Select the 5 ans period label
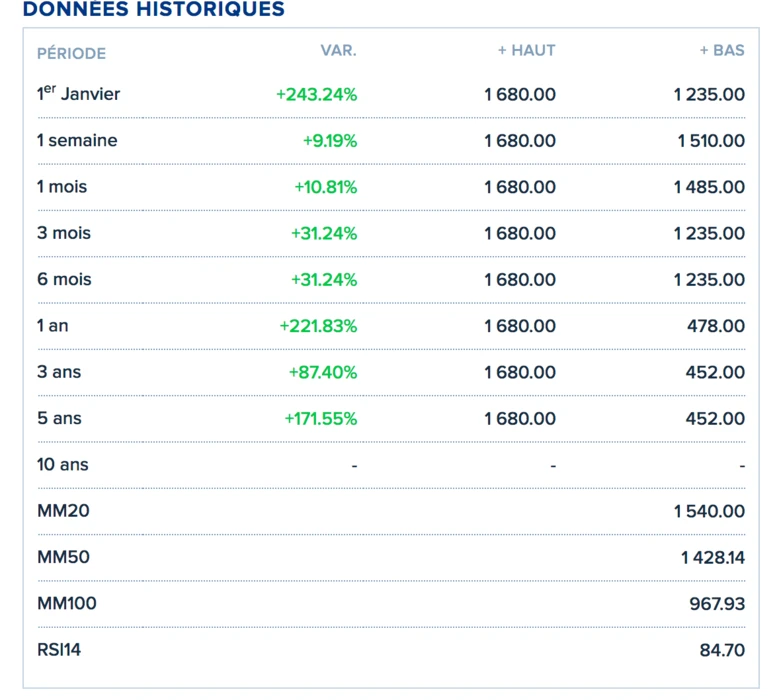The image size is (779, 700). [x=59, y=418]
